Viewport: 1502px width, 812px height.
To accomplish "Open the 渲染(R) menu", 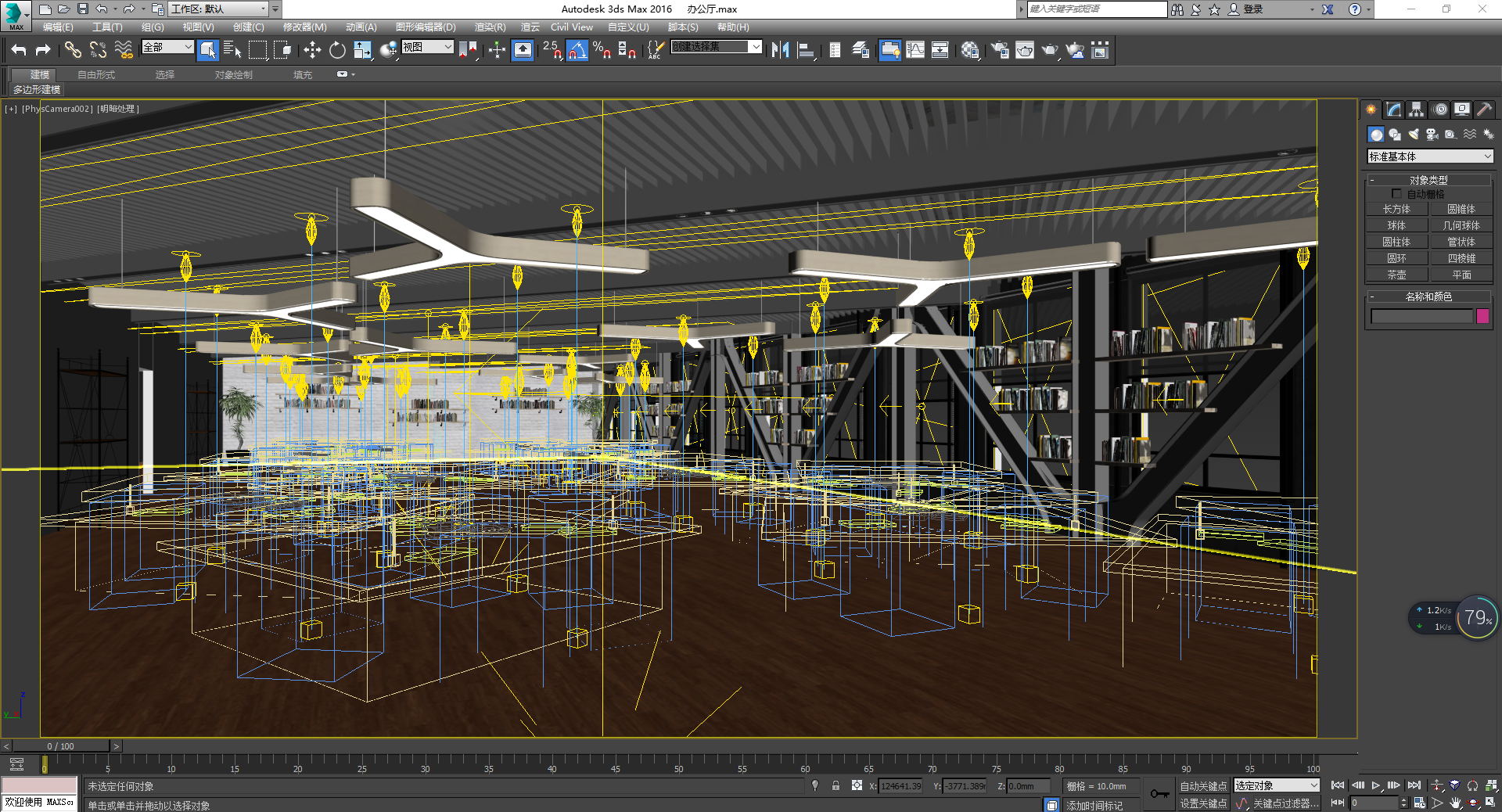I will 490,27.
